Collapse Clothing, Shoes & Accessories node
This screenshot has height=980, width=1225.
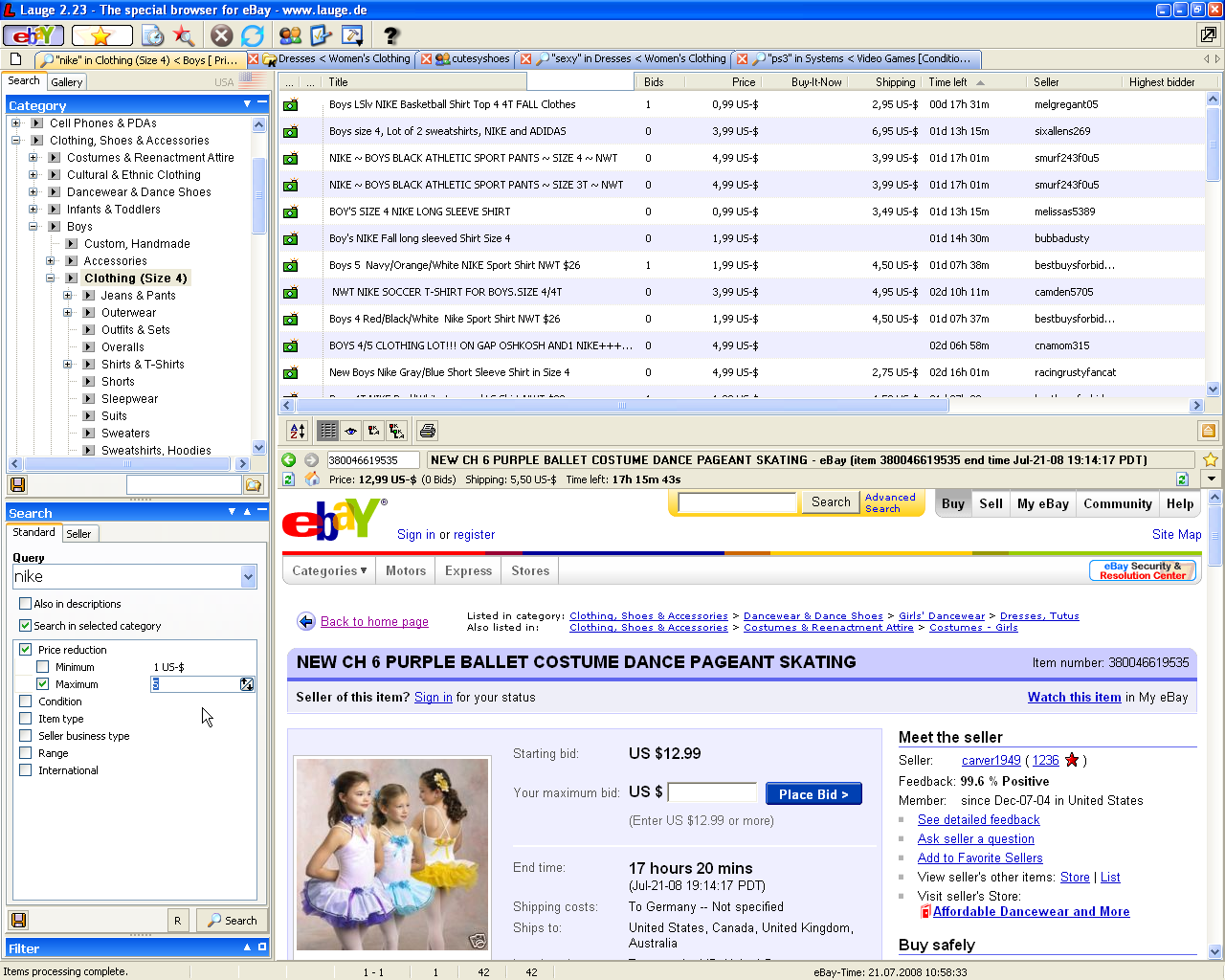[15, 141]
